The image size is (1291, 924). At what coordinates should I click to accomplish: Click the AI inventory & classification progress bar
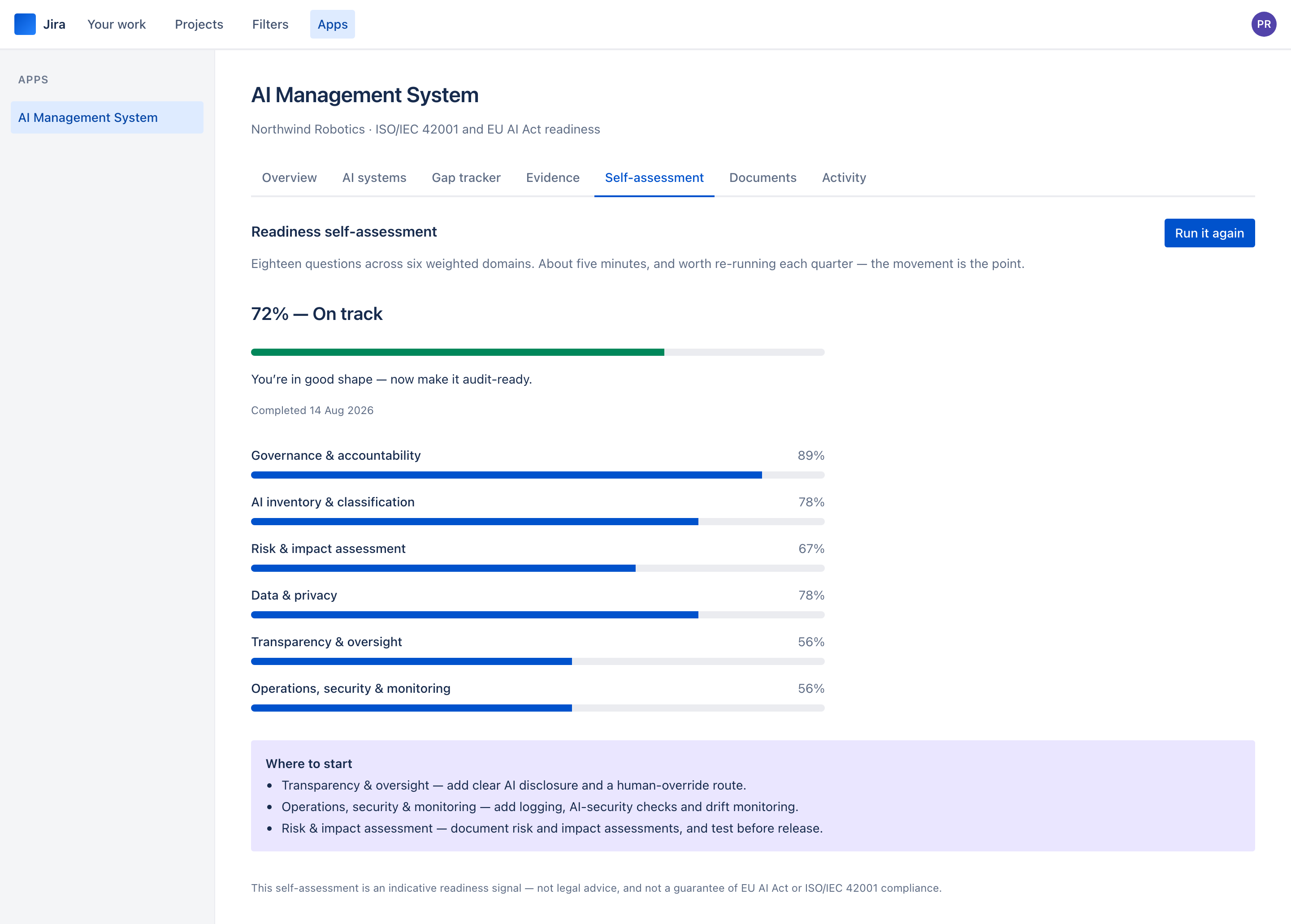pyautogui.click(x=538, y=522)
